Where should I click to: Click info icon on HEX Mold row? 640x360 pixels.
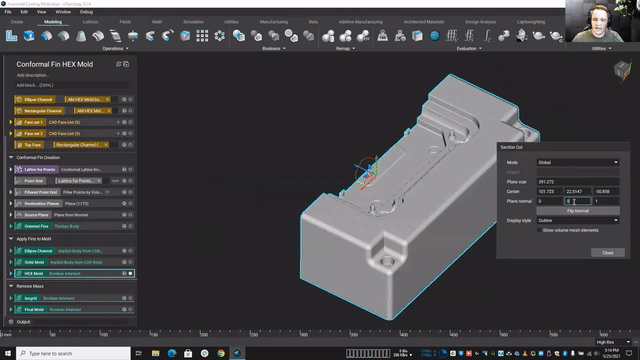[124, 273]
